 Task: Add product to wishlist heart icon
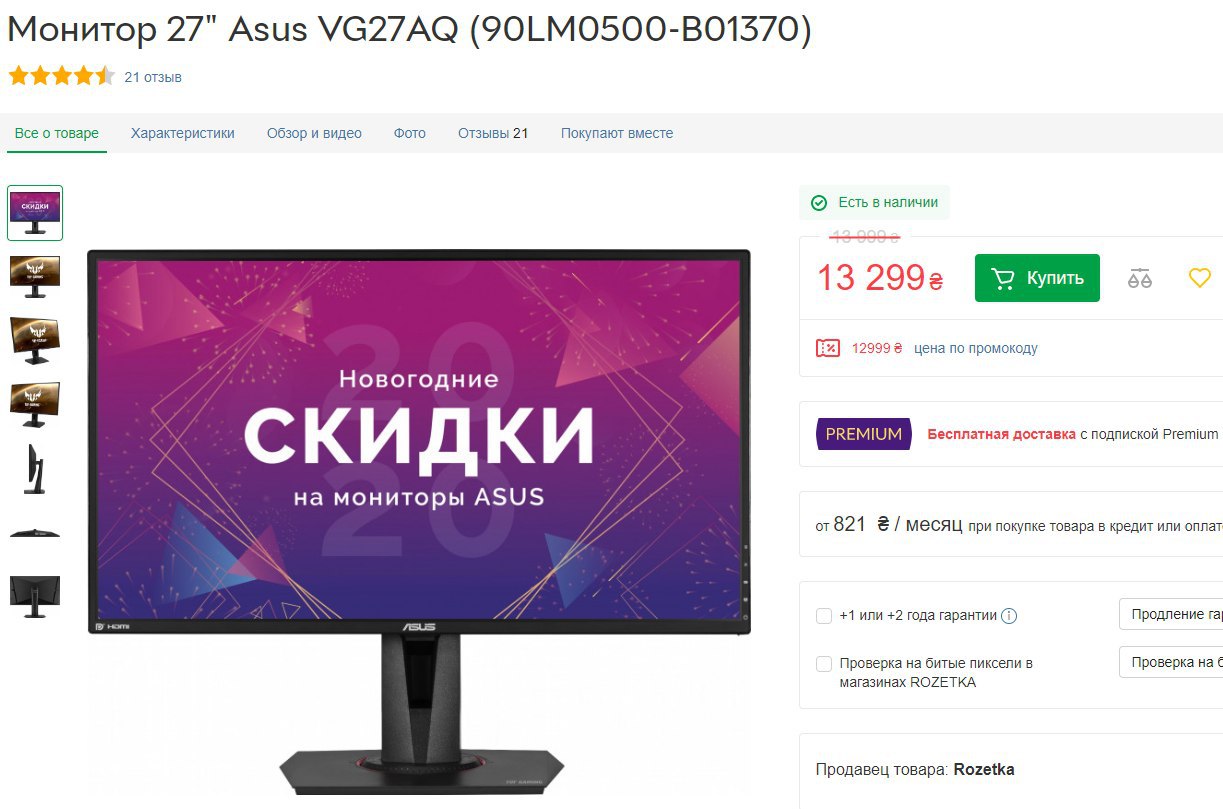(x=1199, y=278)
